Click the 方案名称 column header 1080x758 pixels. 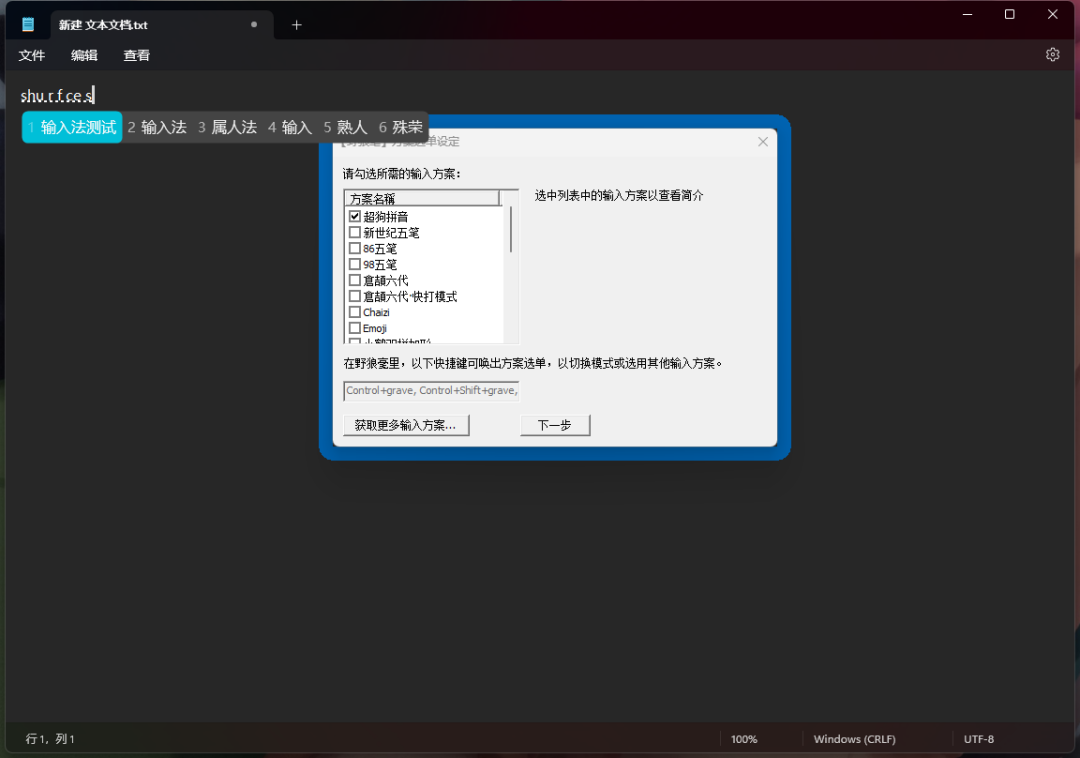point(422,198)
